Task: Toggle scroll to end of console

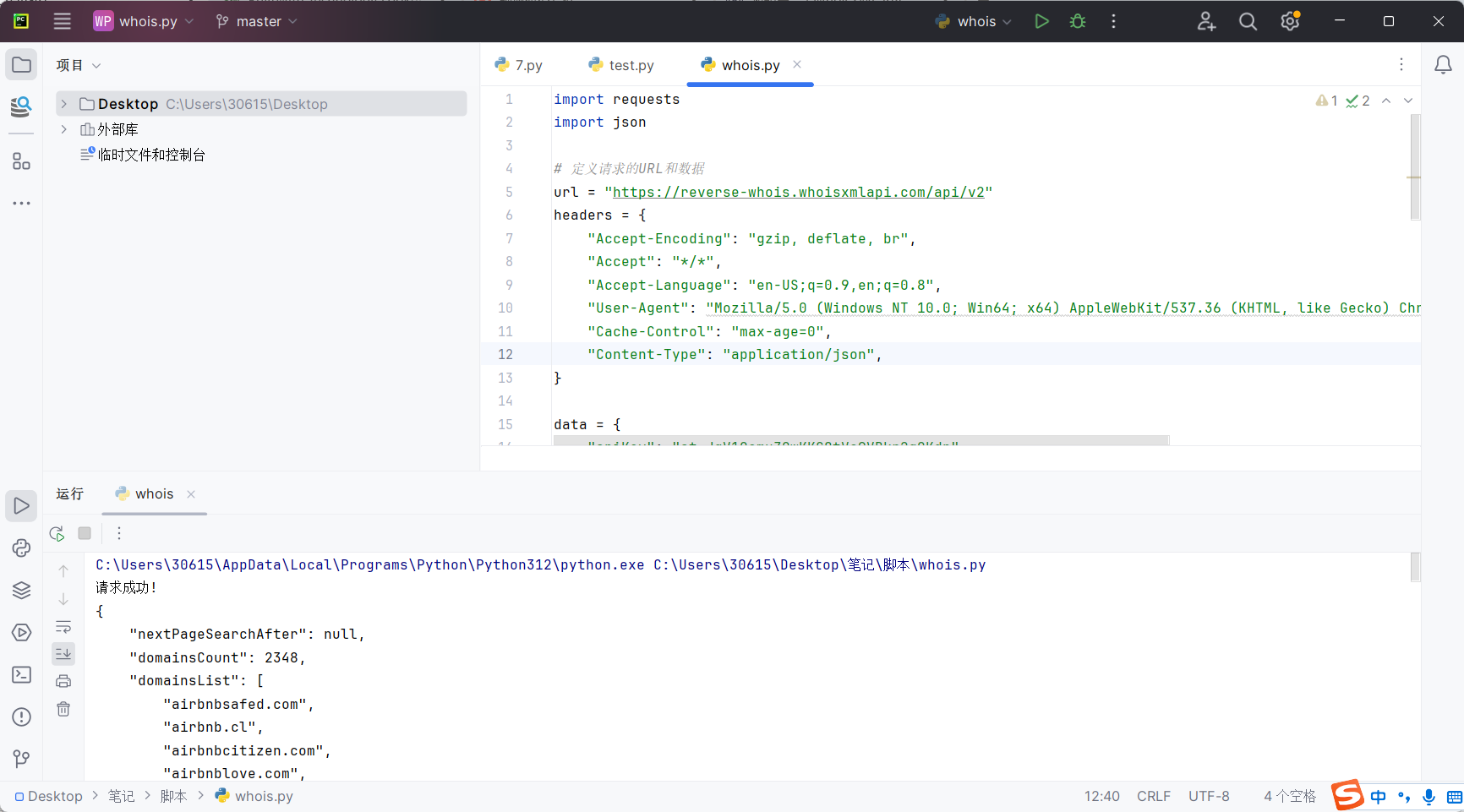Action: point(63,654)
